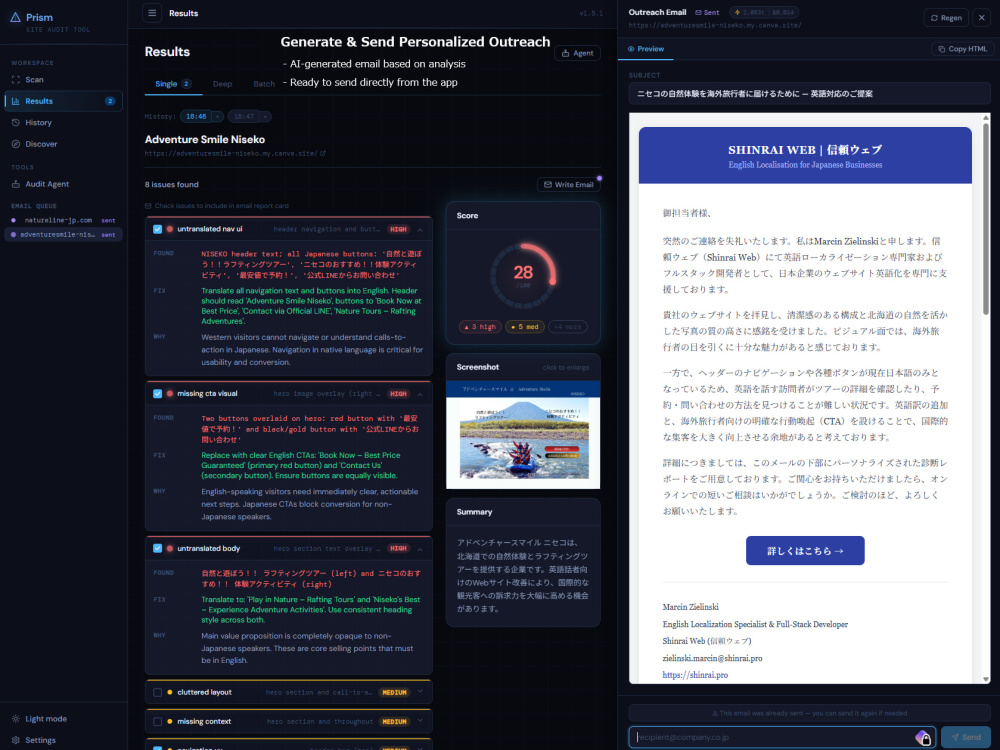Click the 5 med severity badge
Screen dimensions: 1000x750
coord(525,327)
